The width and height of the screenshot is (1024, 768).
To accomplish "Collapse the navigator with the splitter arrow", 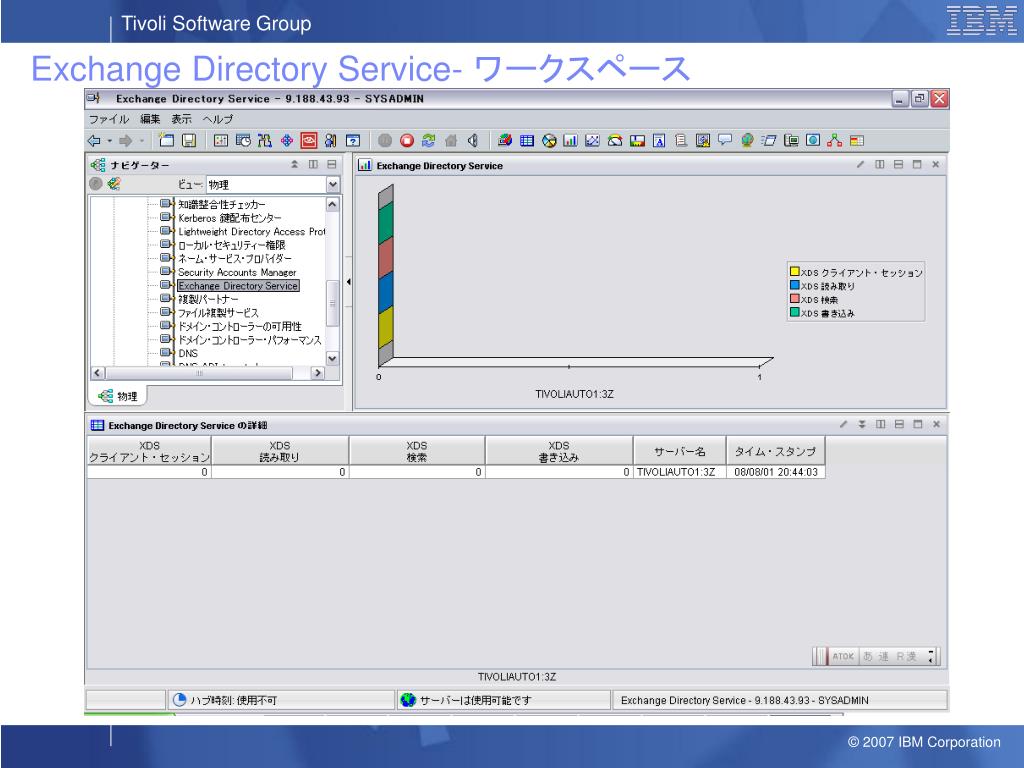I will click(x=348, y=282).
